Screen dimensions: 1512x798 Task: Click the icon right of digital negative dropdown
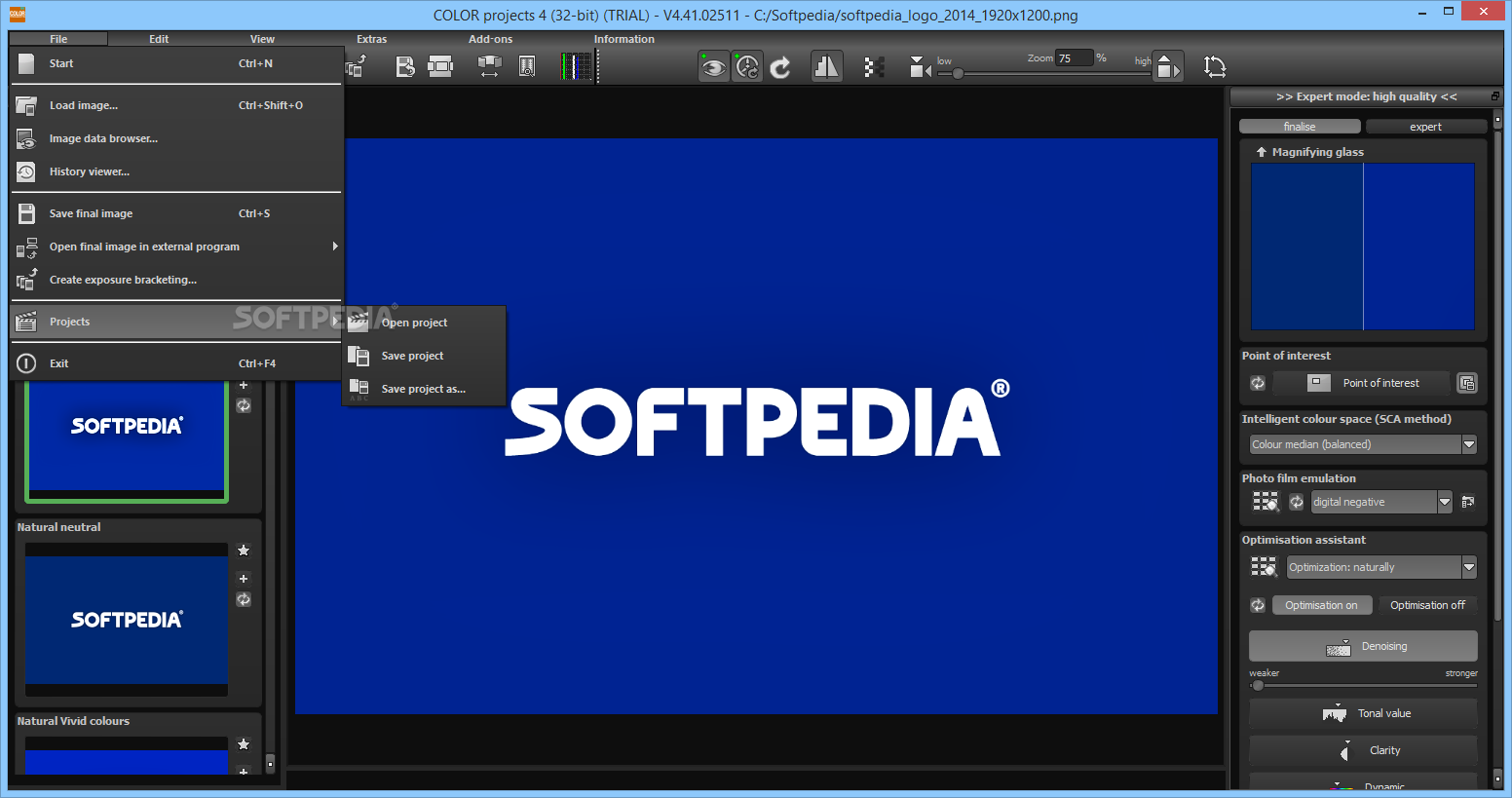point(1468,502)
